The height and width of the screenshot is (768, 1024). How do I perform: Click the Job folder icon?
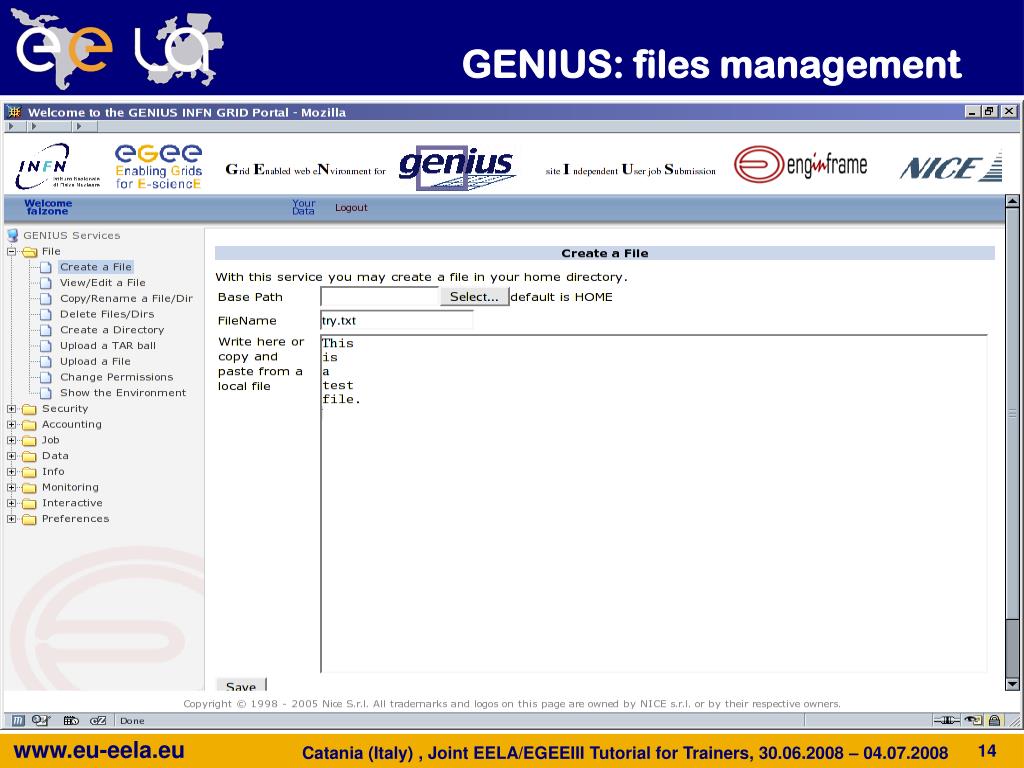29,441
